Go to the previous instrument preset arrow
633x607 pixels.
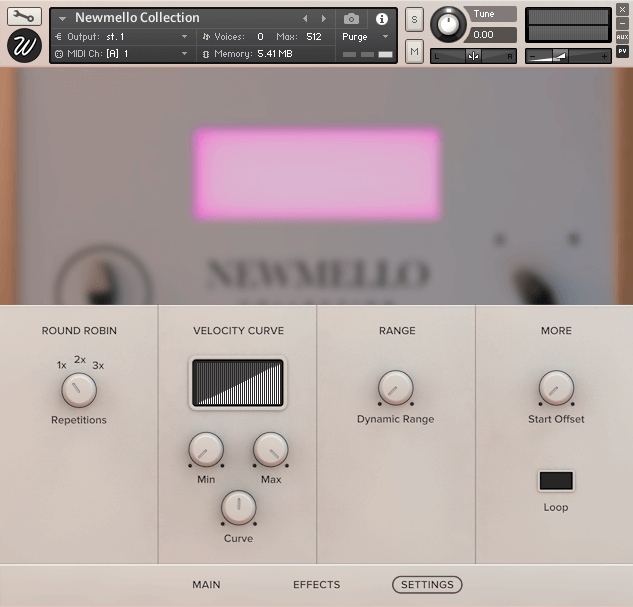pos(305,19)
